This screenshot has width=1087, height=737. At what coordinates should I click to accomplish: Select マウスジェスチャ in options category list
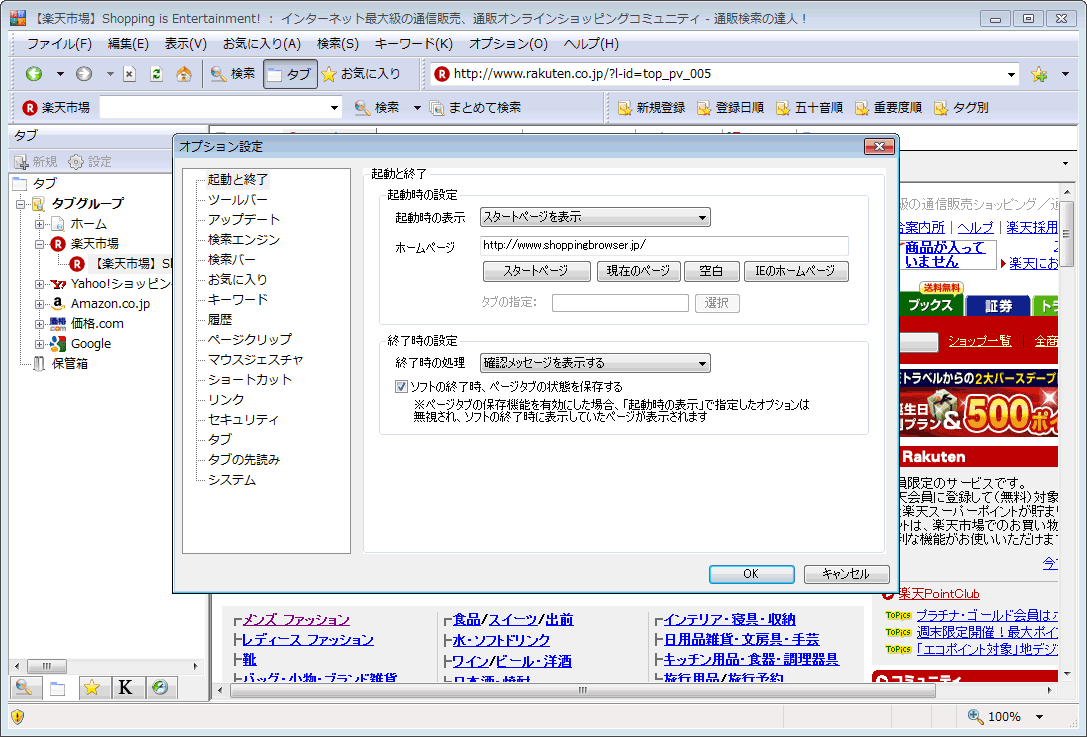256,360
